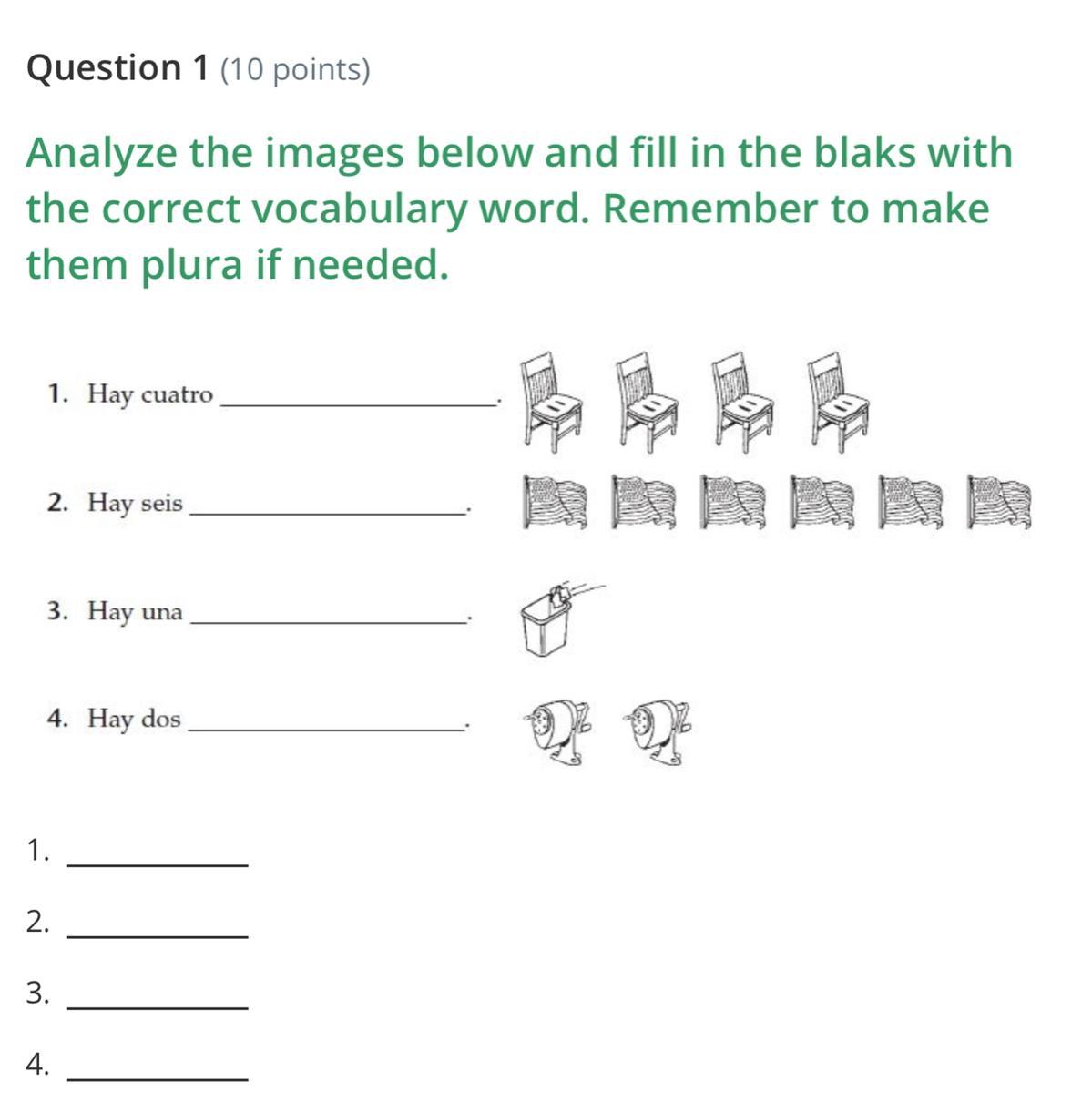The width and height of the screenshot is (1092, 1093).
Task: Click the fourth chair image
Action: 838,402
